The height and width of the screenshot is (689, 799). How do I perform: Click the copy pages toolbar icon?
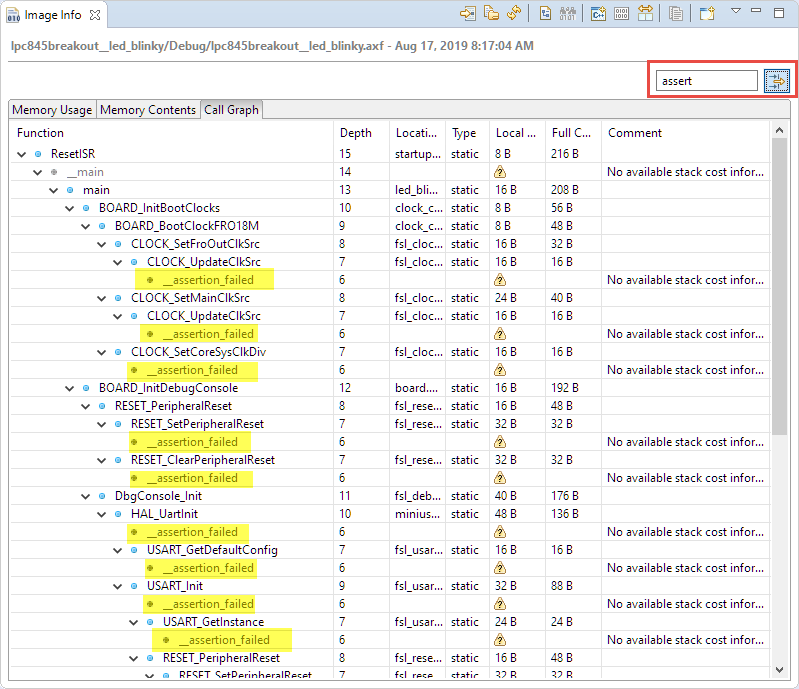[677, 13]
